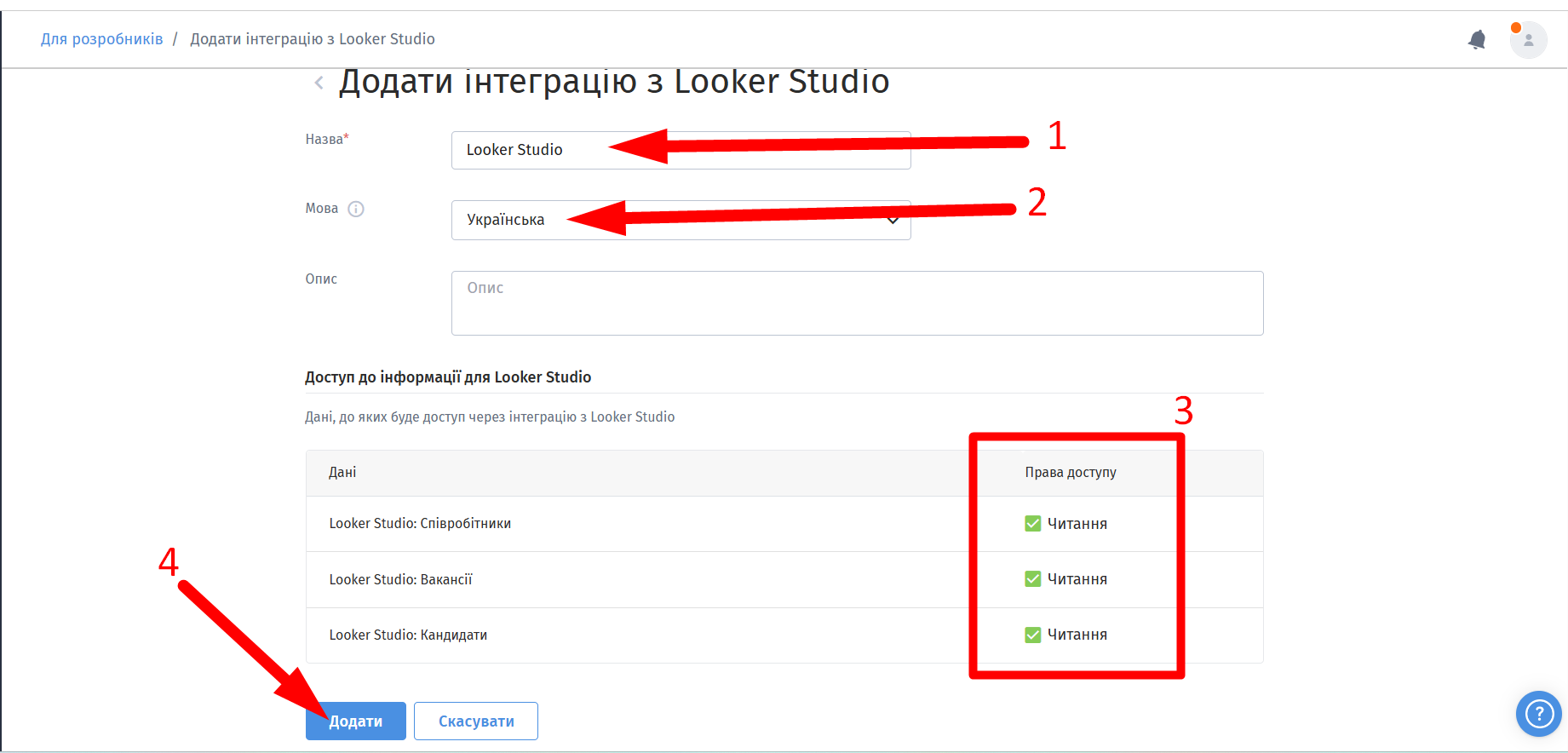This screenshot has width=1568, height=753.
Task: Click into the Опис text area
Action: pos(857,303)
